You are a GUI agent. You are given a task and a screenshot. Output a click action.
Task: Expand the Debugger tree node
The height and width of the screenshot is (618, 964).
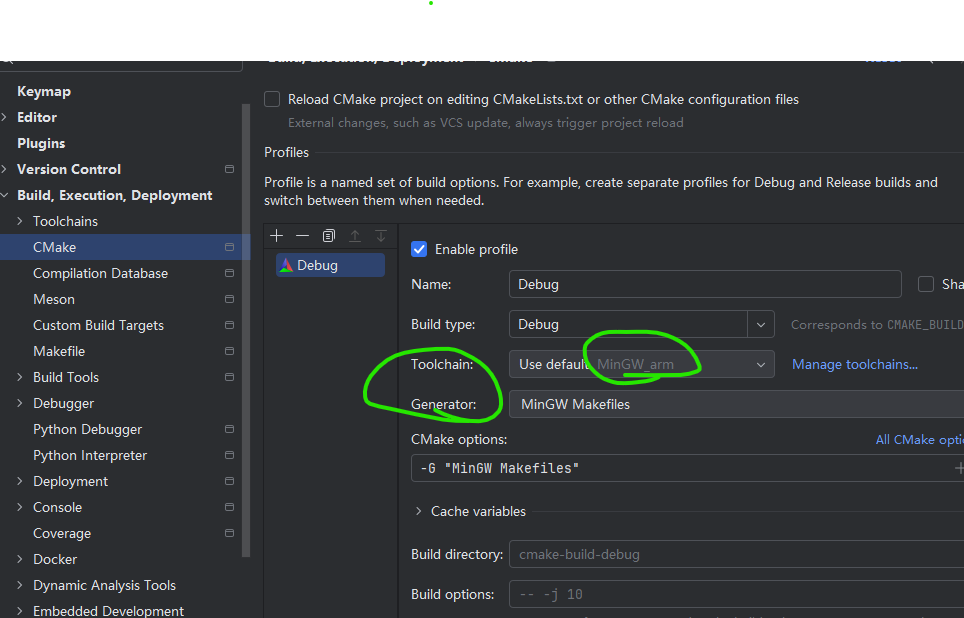[20, 403]
